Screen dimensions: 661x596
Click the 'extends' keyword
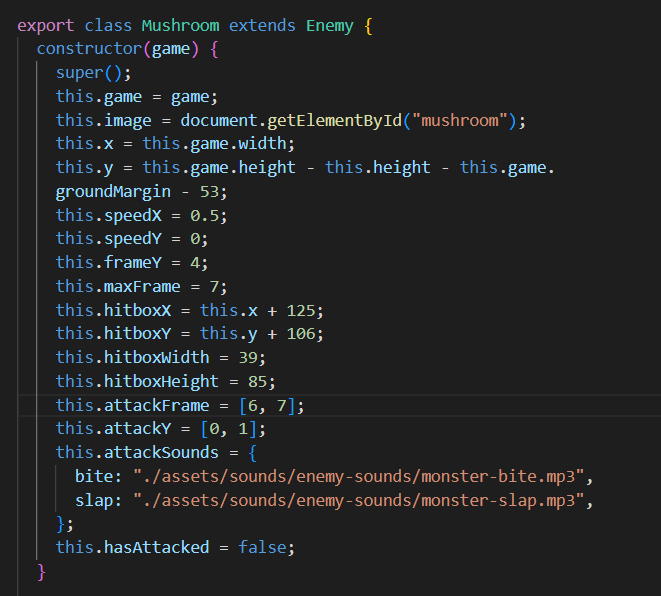tap(262, 26)
